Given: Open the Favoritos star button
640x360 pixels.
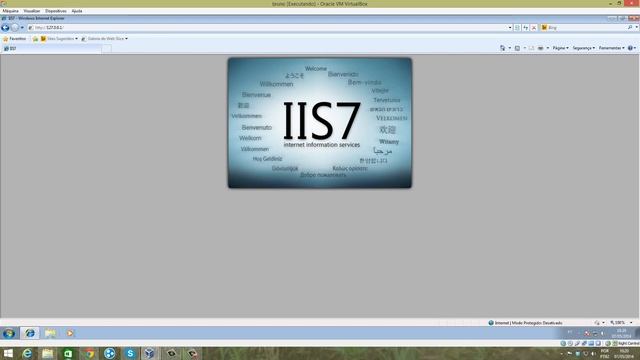Looking at the screenshot, I should pyautogui.click(x=14, y=39).
